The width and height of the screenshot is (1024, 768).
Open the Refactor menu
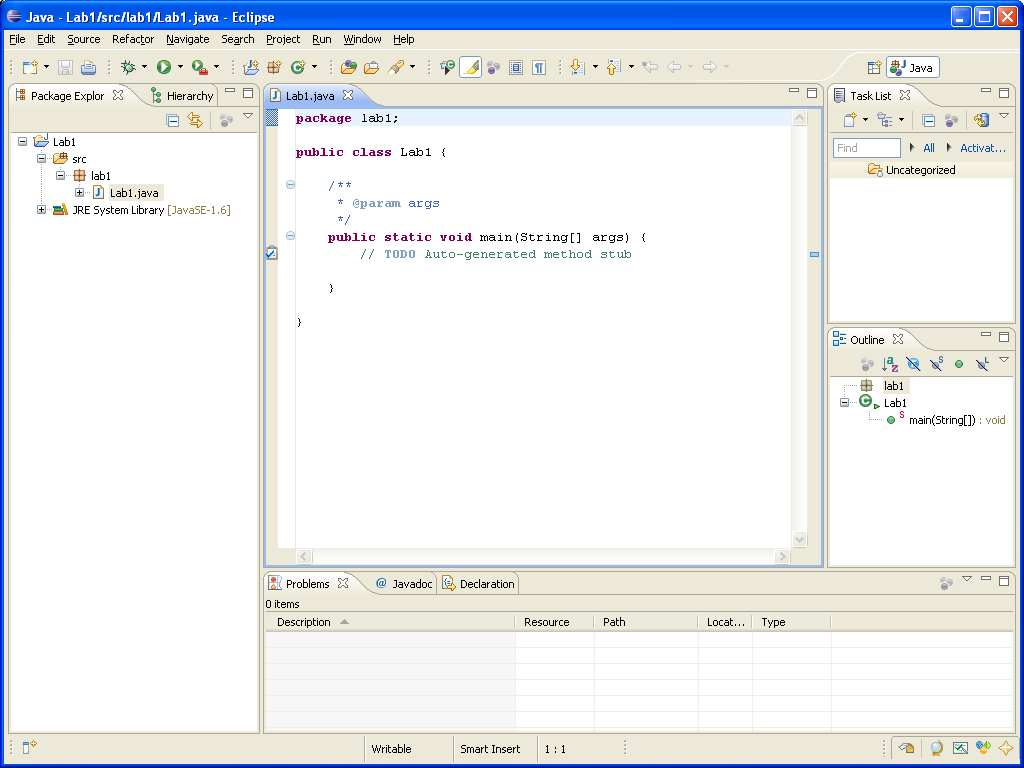[x=133, y=39]
